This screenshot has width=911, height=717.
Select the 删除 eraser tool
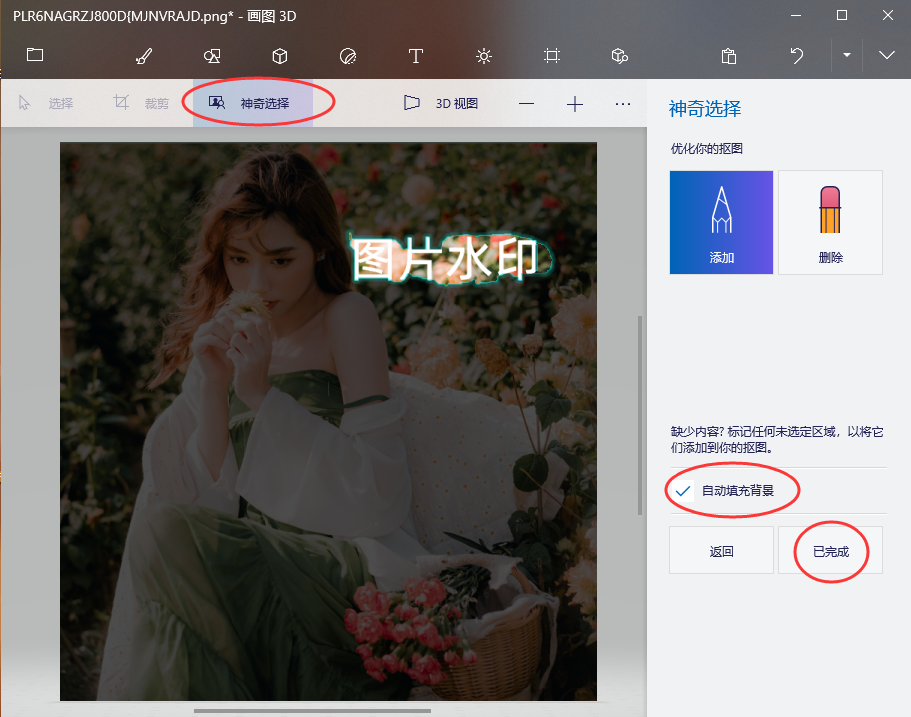(830, 222)
